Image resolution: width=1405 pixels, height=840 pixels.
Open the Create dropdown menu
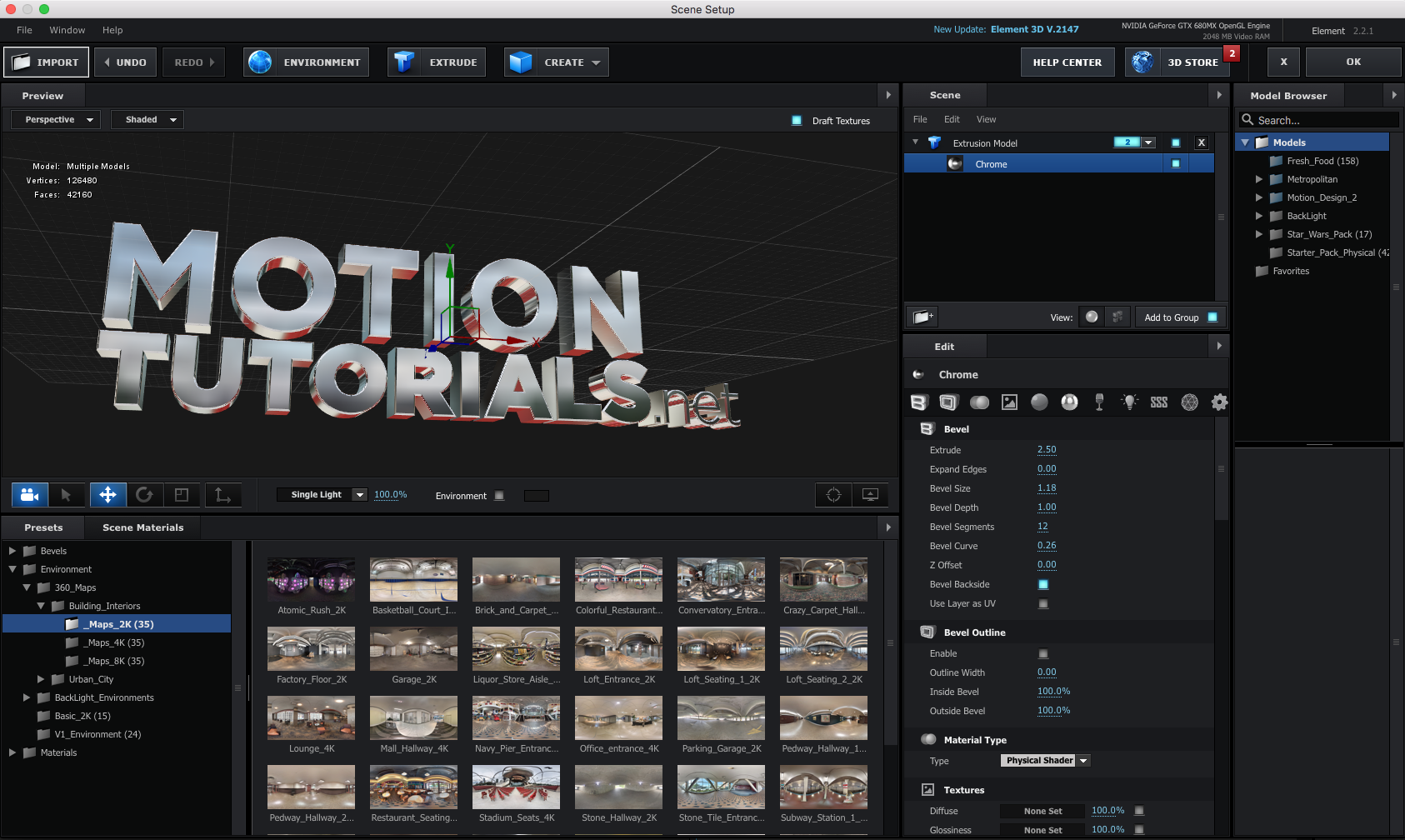(x=556, y=62)
